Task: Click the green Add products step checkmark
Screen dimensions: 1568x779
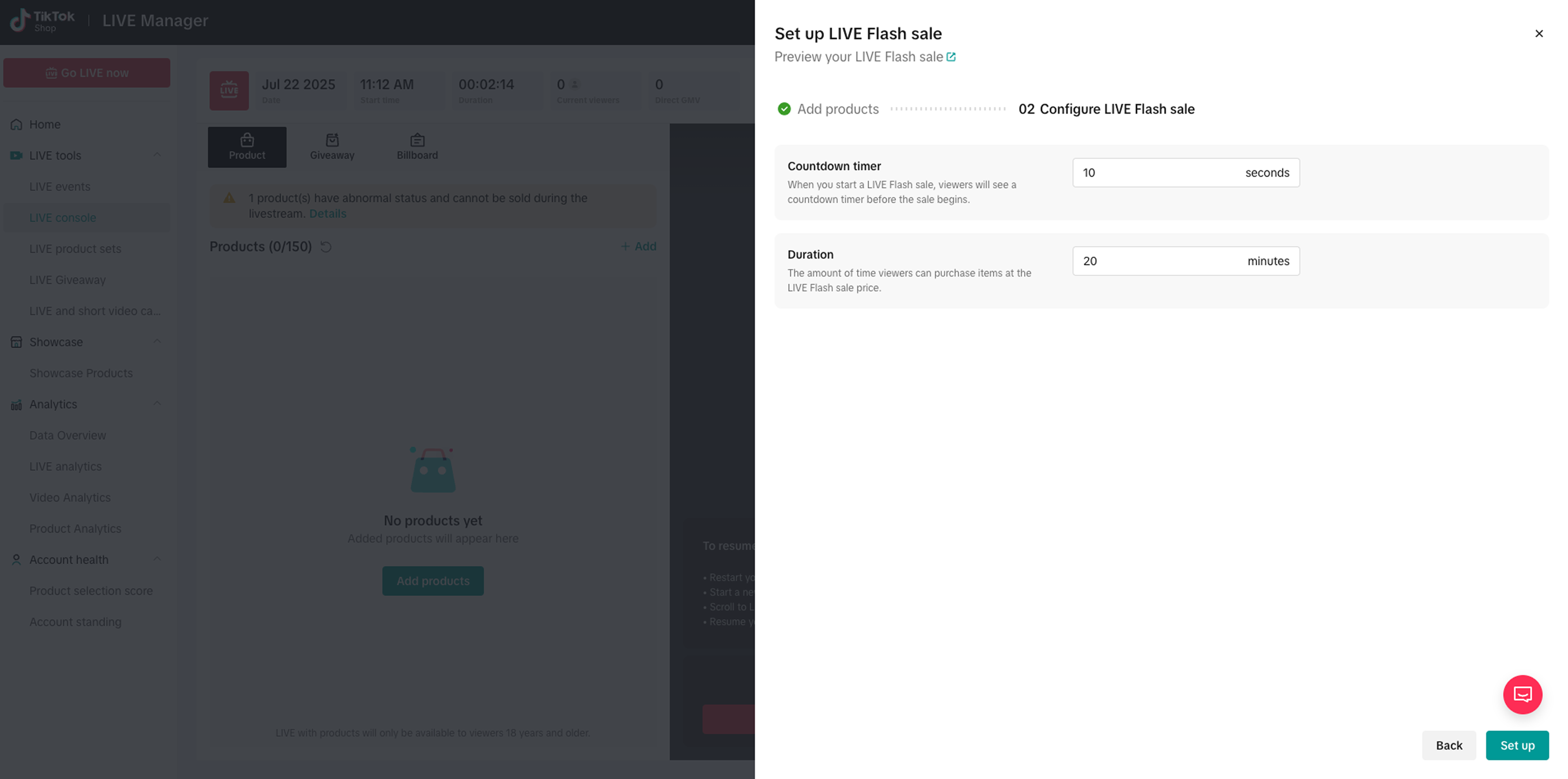Action: [x=784, y=109]
